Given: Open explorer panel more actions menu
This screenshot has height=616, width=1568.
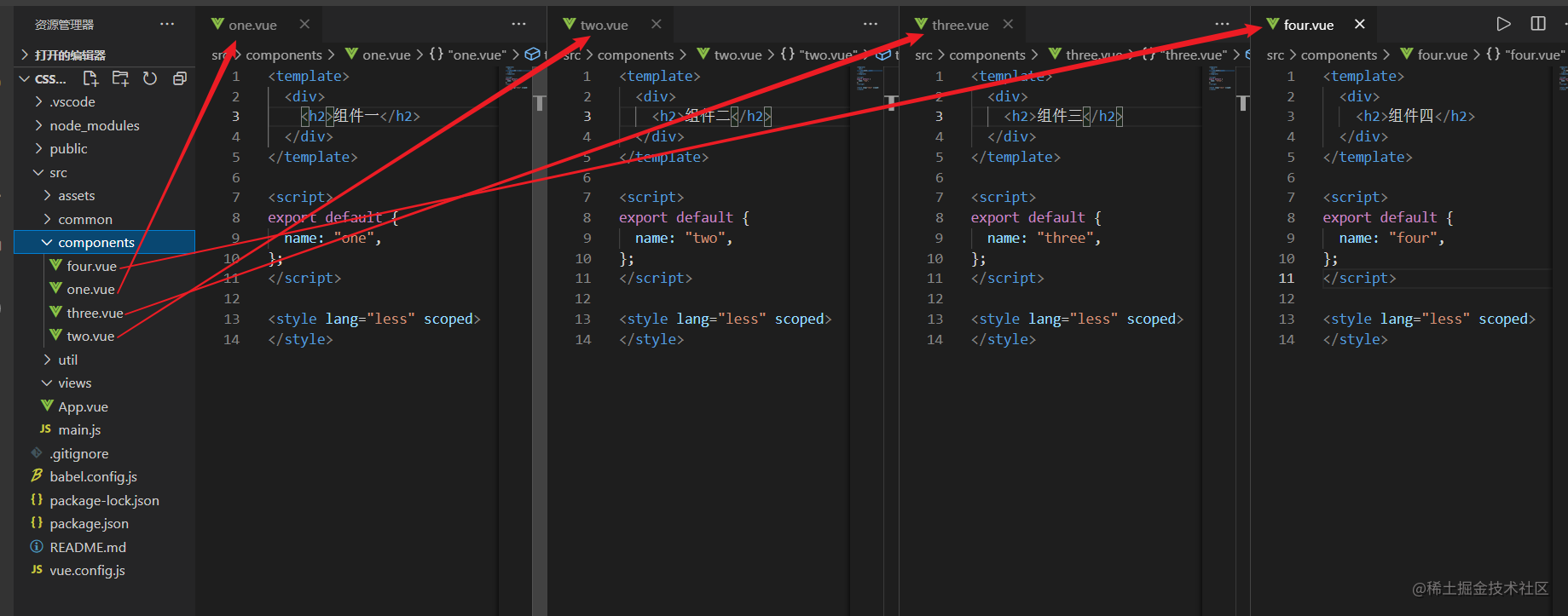Looking at the screenshot, I should [167, 24].
